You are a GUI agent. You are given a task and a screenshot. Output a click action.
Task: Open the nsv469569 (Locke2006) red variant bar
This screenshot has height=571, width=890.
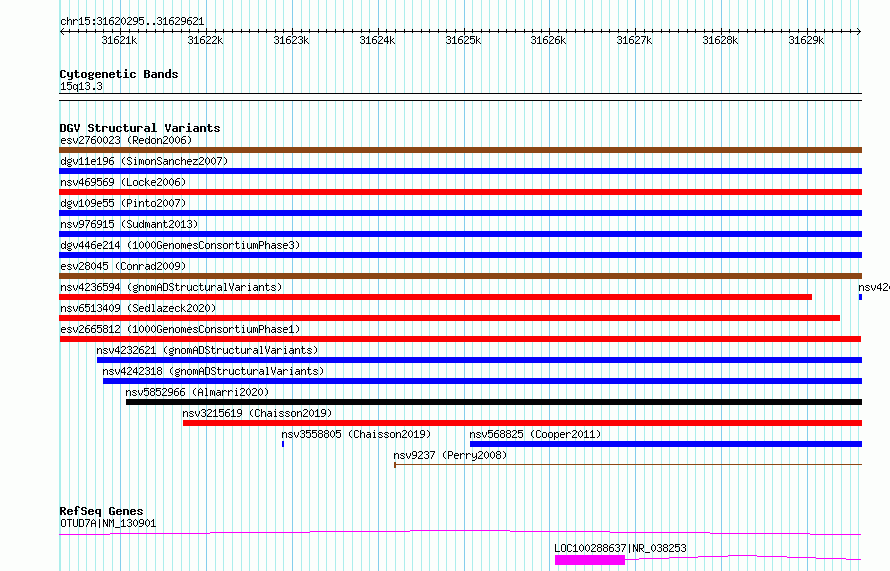[460, 192]
